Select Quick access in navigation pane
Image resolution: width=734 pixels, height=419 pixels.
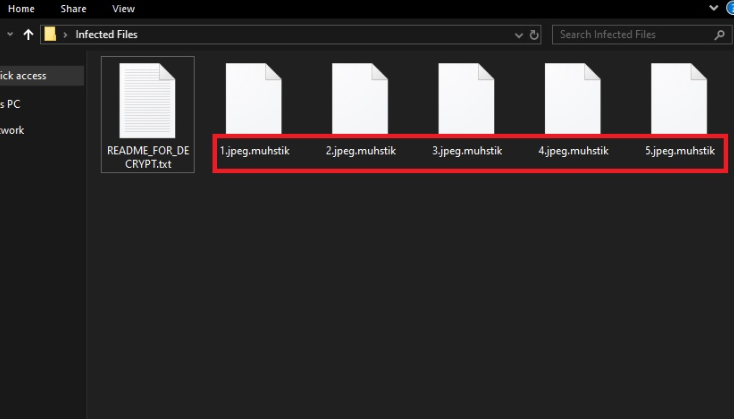41,76
